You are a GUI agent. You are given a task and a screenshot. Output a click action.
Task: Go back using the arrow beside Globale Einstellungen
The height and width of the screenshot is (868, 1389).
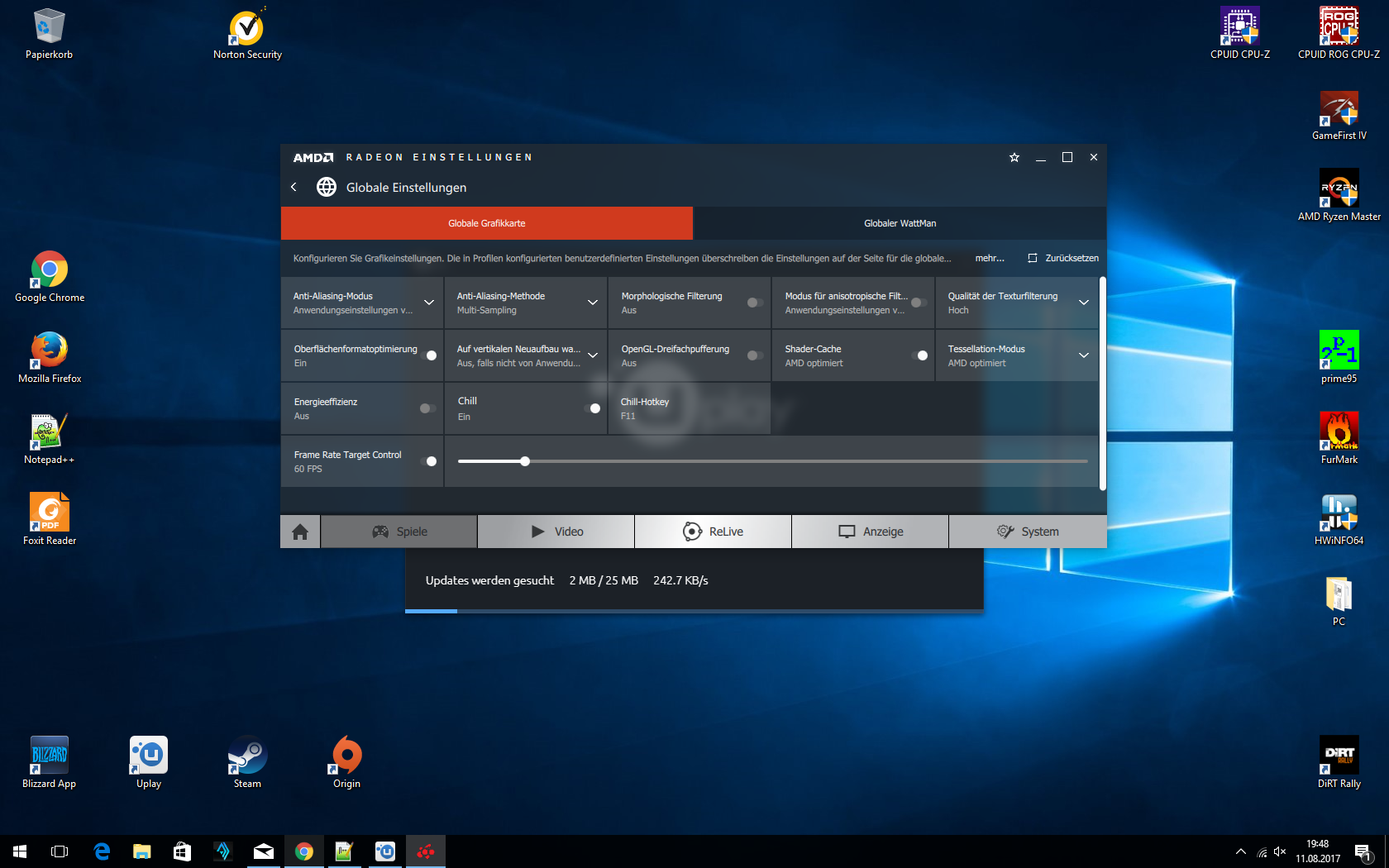294,188
